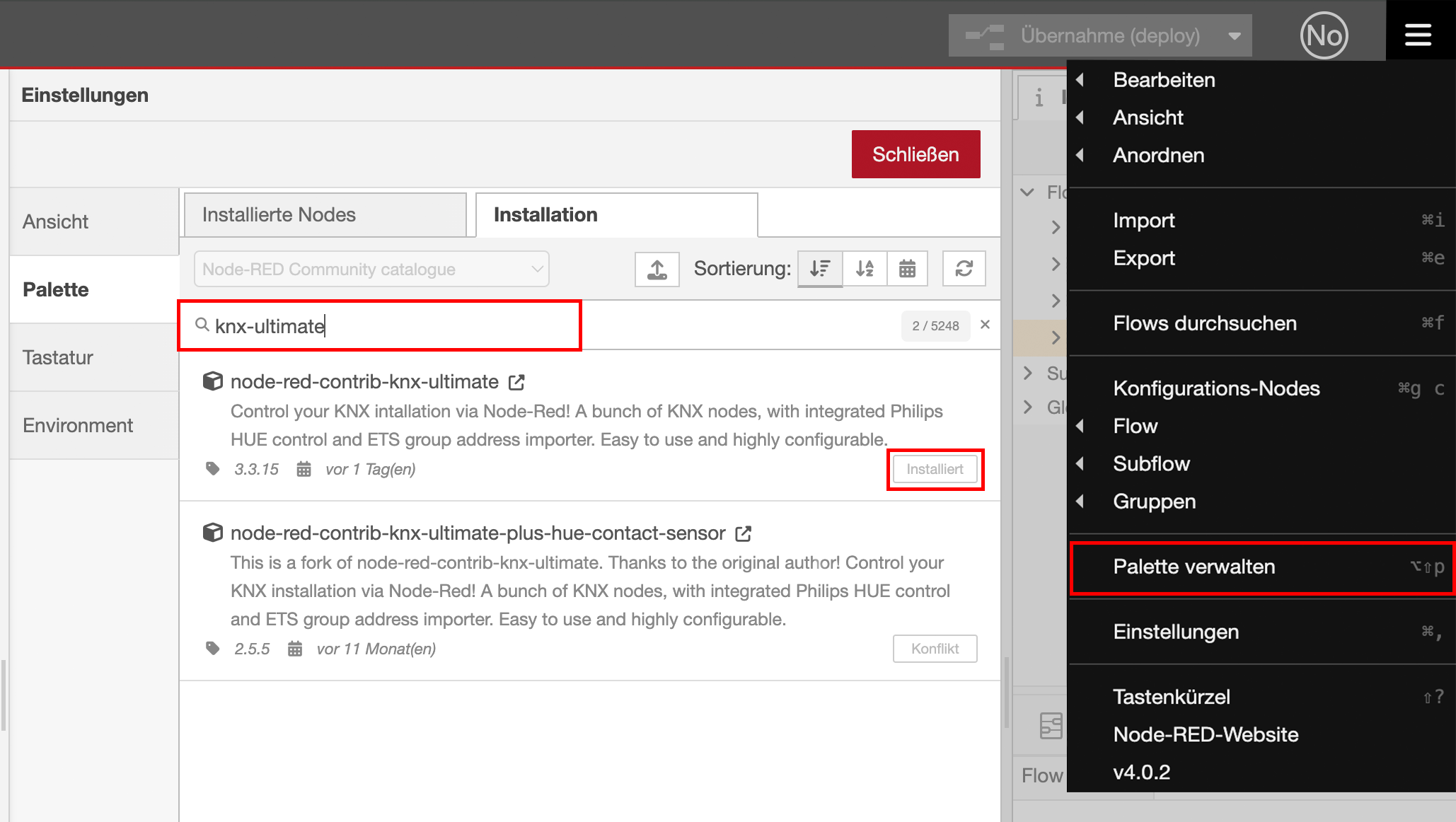
Task: Click Palette verwalten menu item
Action: click(1261, 567)
